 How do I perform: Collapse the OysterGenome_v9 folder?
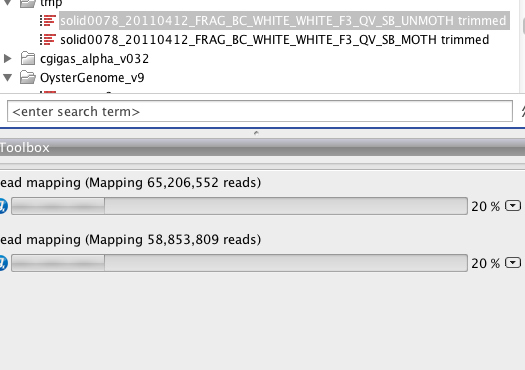click(7, 78)
